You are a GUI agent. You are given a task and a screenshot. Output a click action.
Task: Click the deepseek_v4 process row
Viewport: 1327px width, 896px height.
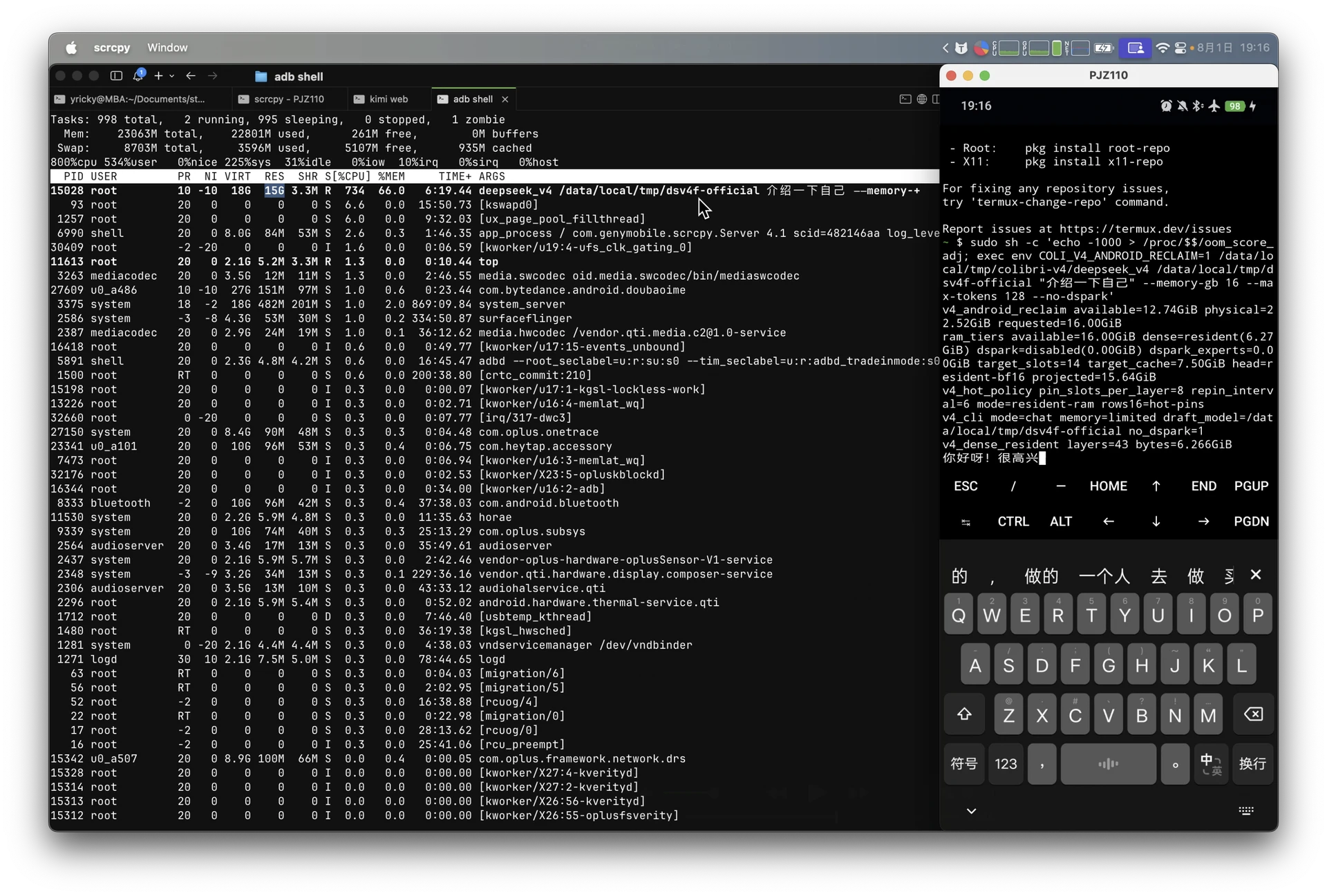[x=494, y=191]
